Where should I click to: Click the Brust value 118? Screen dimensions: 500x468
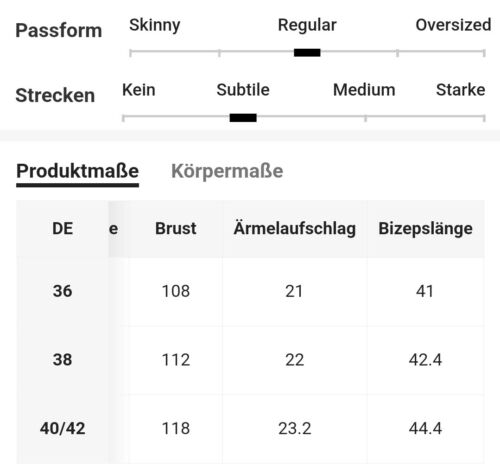176,429
